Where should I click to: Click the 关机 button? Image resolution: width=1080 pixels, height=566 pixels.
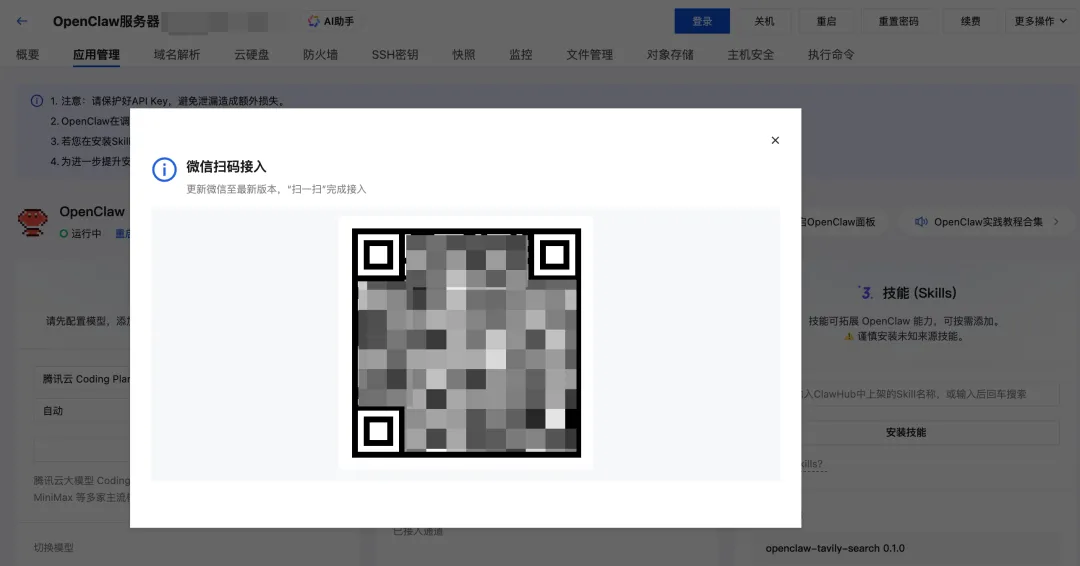[764, 21]
